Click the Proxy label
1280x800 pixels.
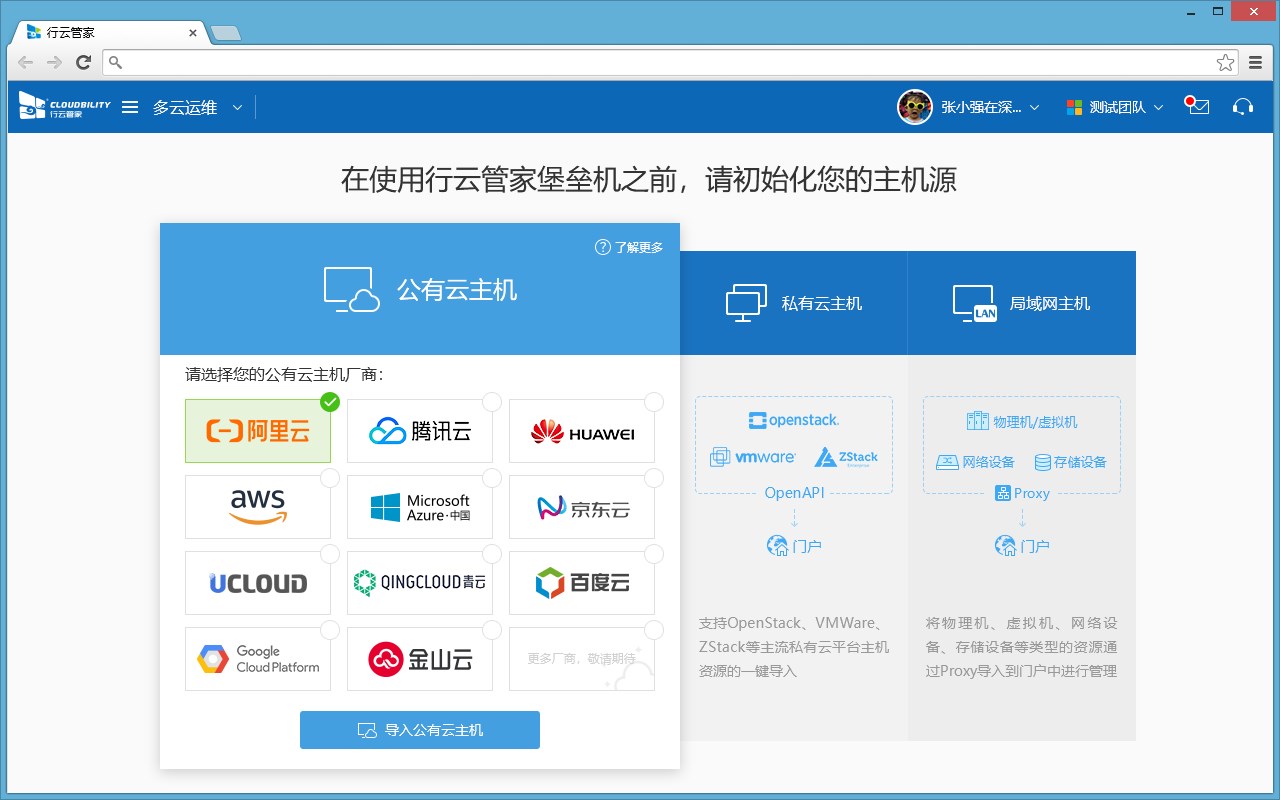click(1032, 493)
